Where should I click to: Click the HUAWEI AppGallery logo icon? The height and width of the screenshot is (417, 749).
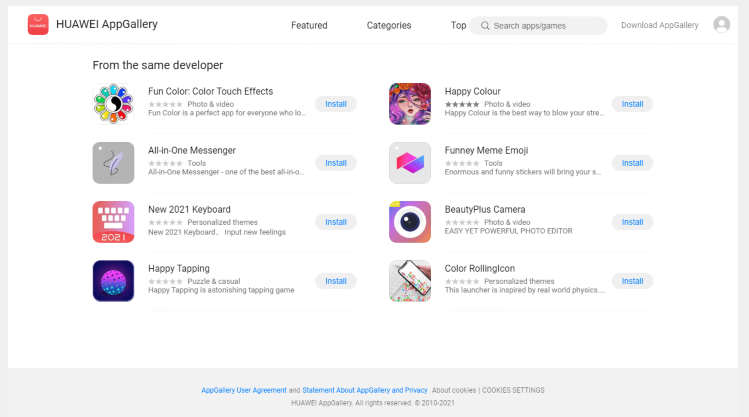(38, 24)
